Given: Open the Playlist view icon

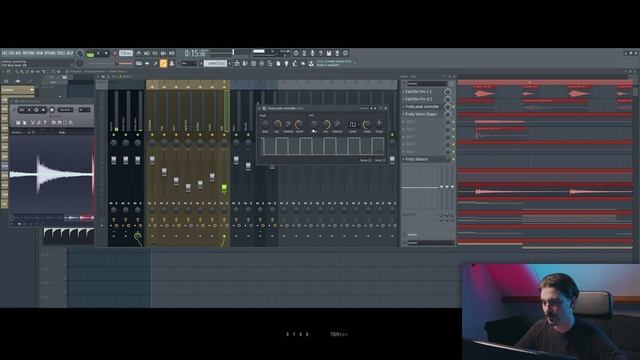Looking at the screenshot, I should click(x=237, y=63).
